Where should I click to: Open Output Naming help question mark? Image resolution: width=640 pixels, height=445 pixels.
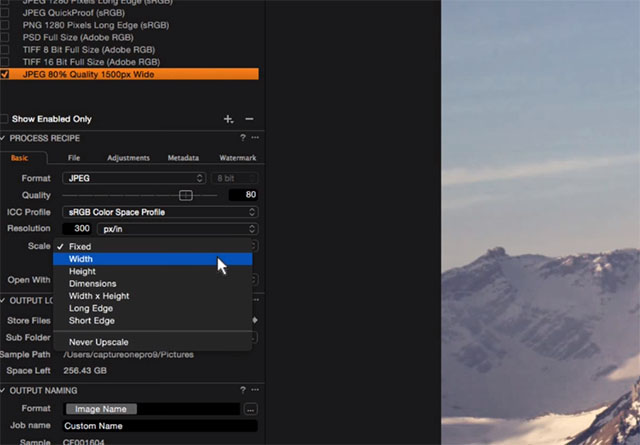coord(243,390)
